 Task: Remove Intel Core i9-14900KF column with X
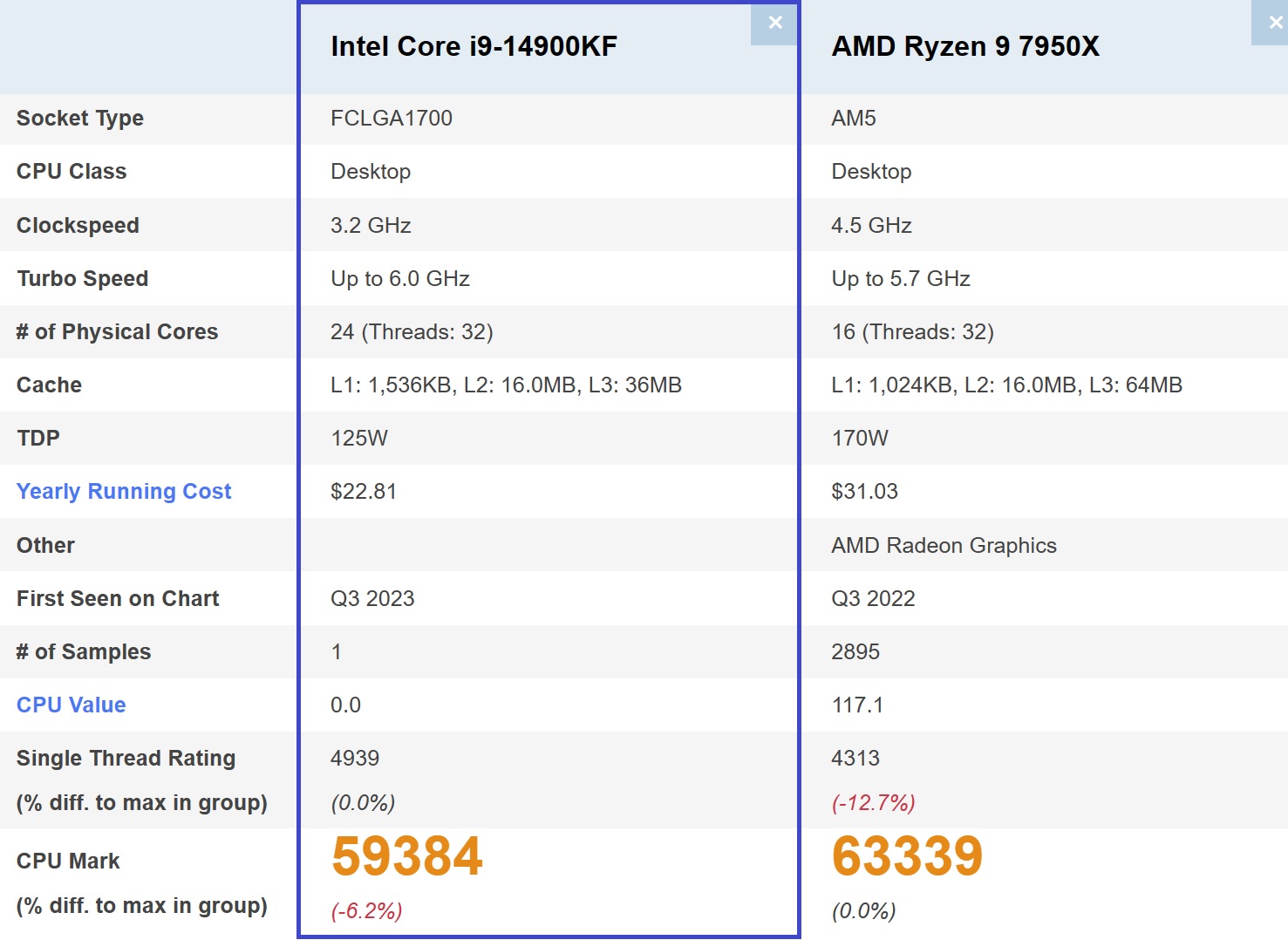point(774,24)
